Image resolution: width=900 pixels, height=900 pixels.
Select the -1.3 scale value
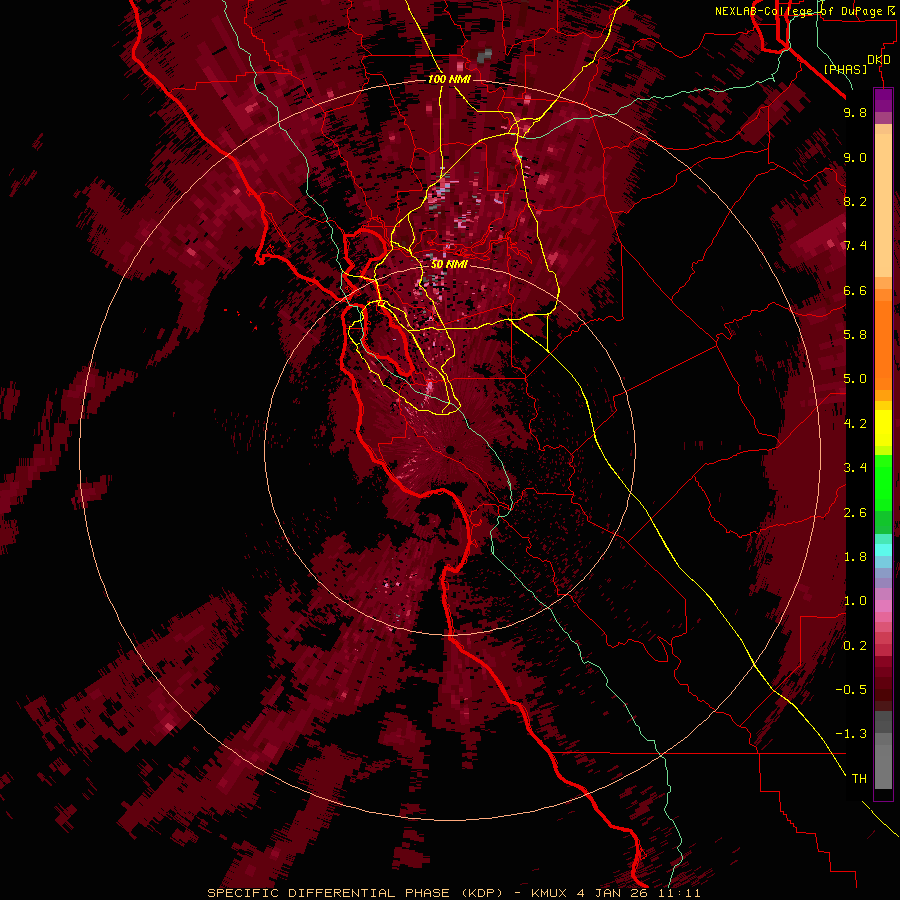coord(851,734)
